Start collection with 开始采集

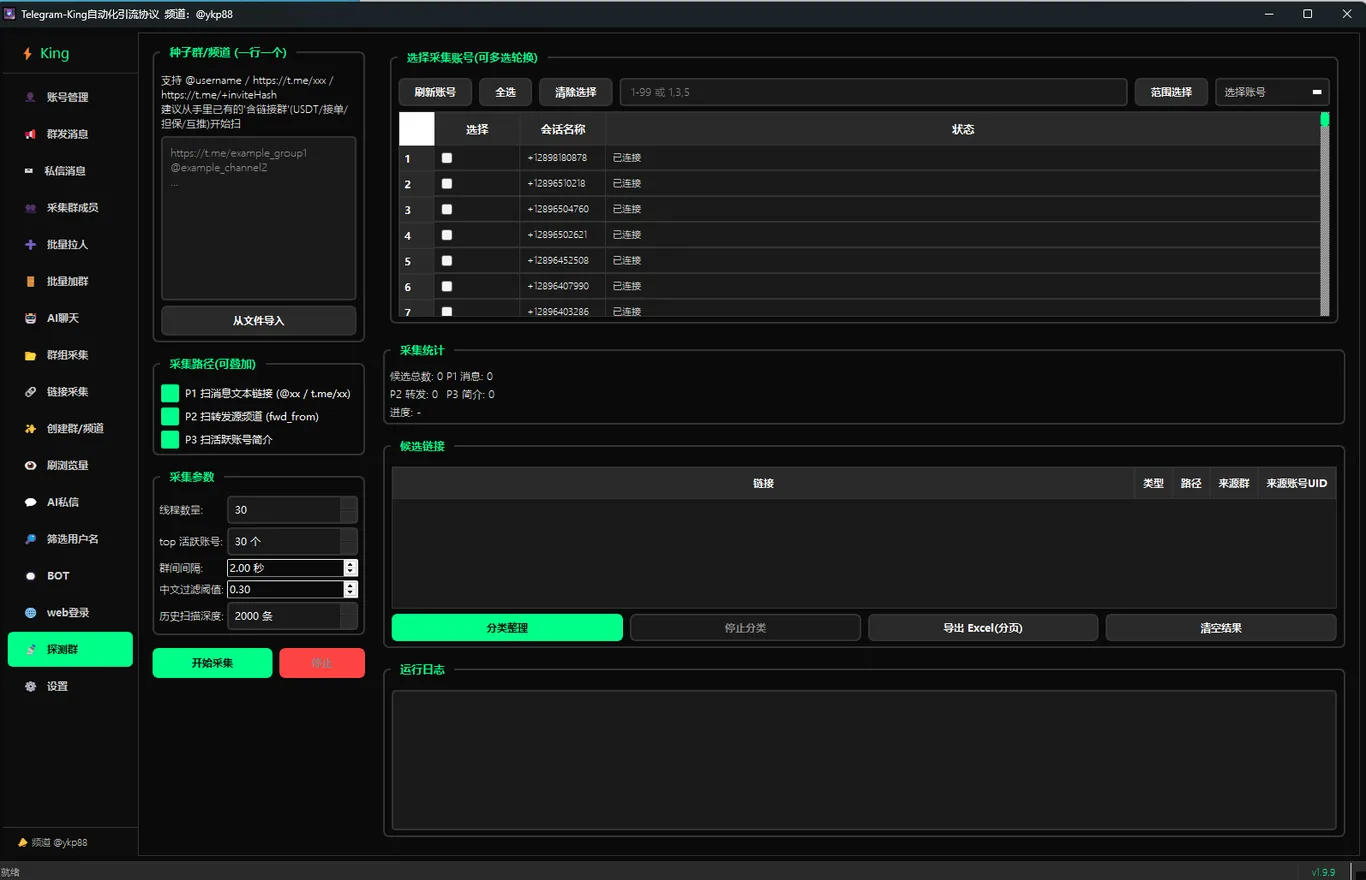[212, 663]
